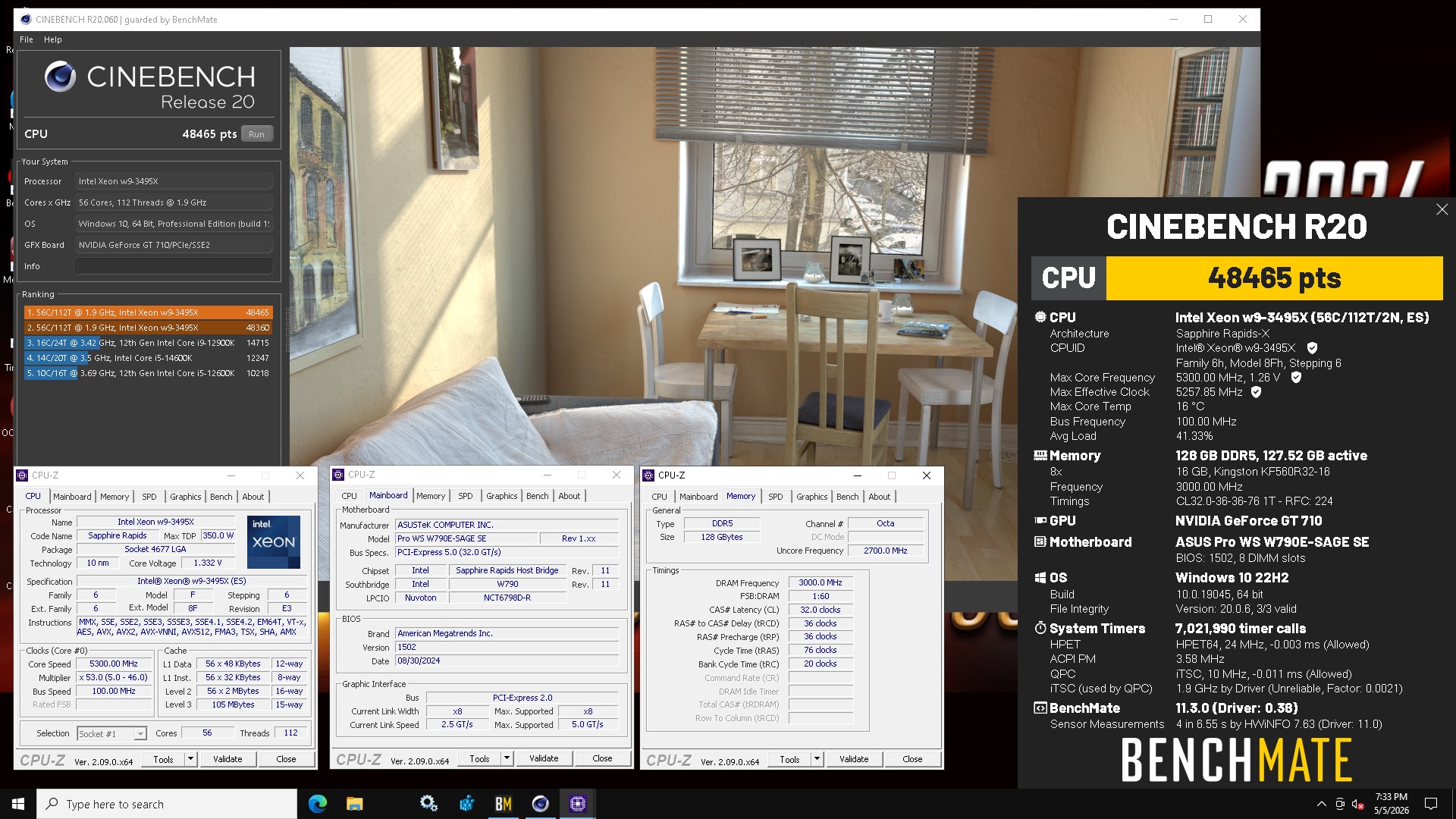Close the BenchMate result panel
Viewport: 1456px width, 819px height.
point(1442,209)
